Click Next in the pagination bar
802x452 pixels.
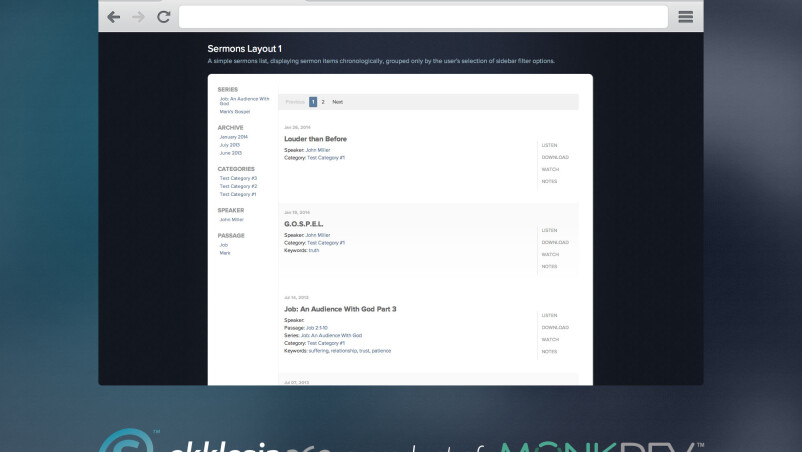[337, 102]
